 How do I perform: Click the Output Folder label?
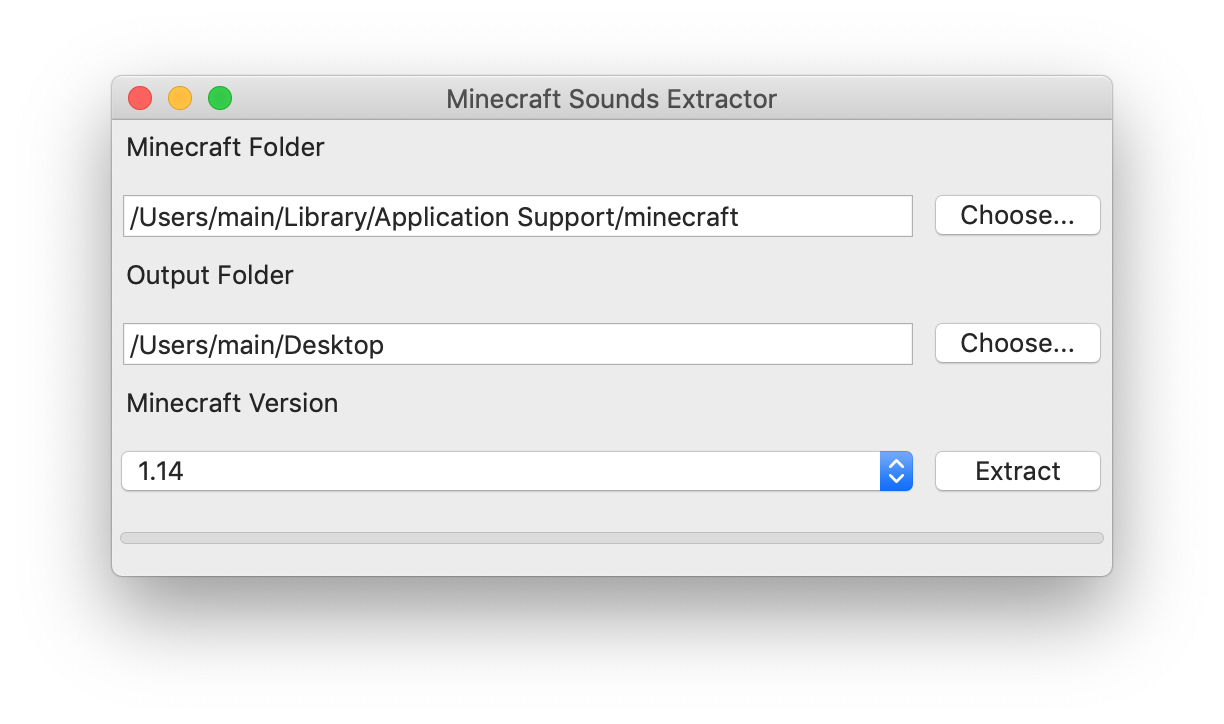[210, 275]
